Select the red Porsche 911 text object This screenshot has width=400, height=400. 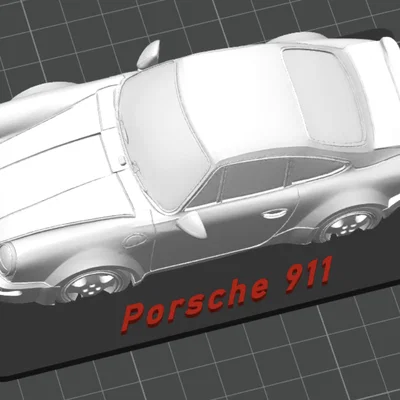point(228,295)
